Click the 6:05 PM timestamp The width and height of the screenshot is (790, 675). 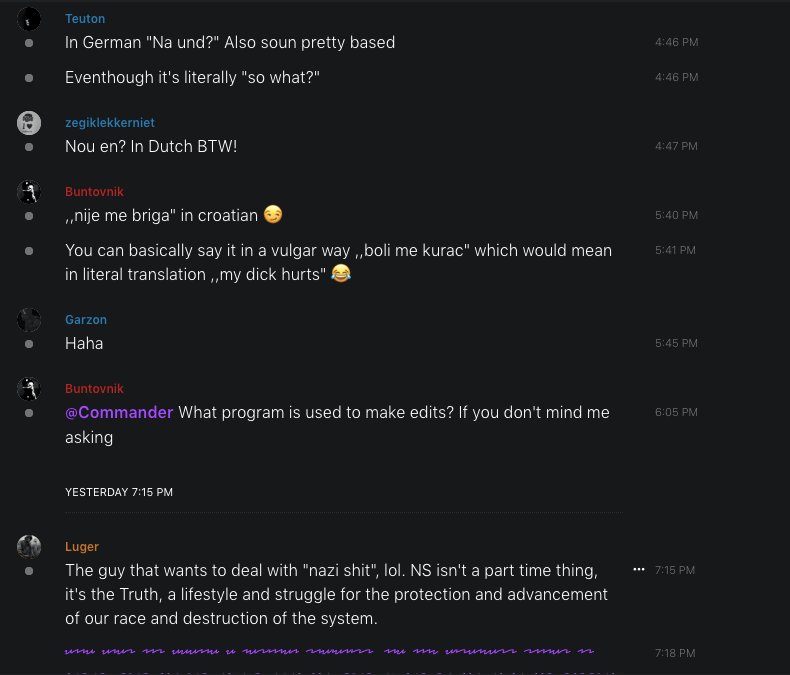[676, 412]
